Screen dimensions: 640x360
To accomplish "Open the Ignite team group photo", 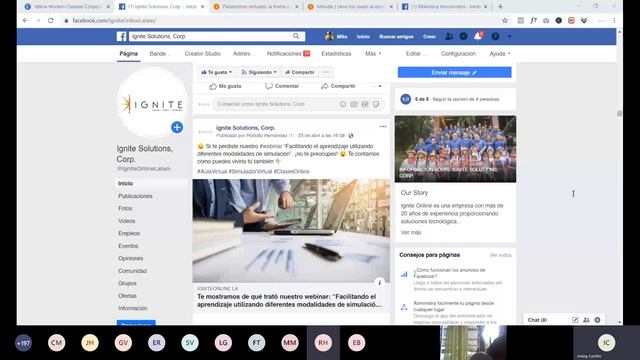I will click(455, 149).
